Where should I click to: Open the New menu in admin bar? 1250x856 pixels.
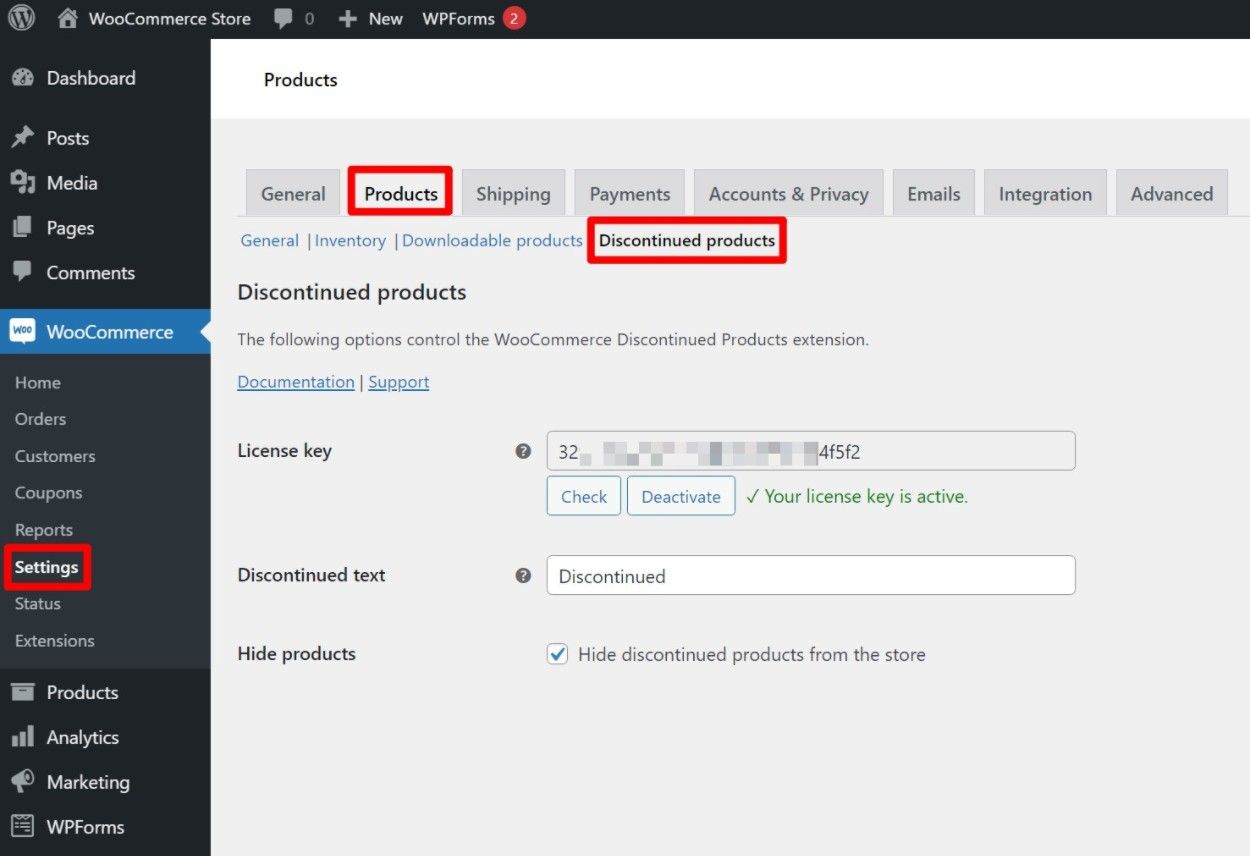[386, 19]
